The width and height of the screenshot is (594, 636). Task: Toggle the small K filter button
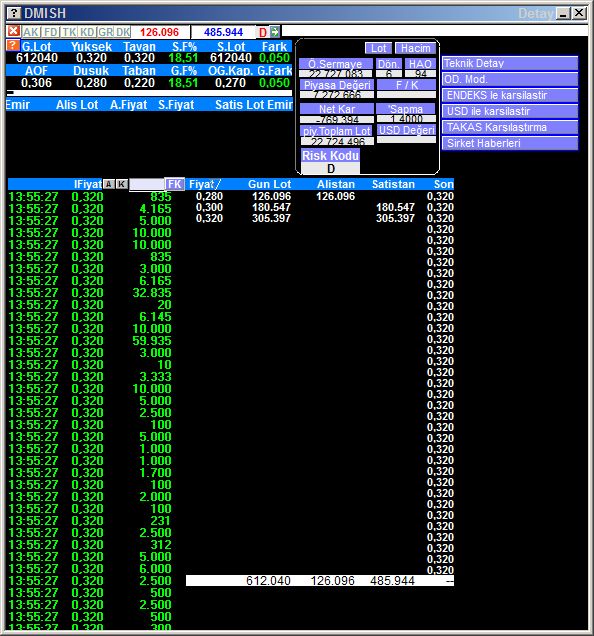[x=121, y=184]
